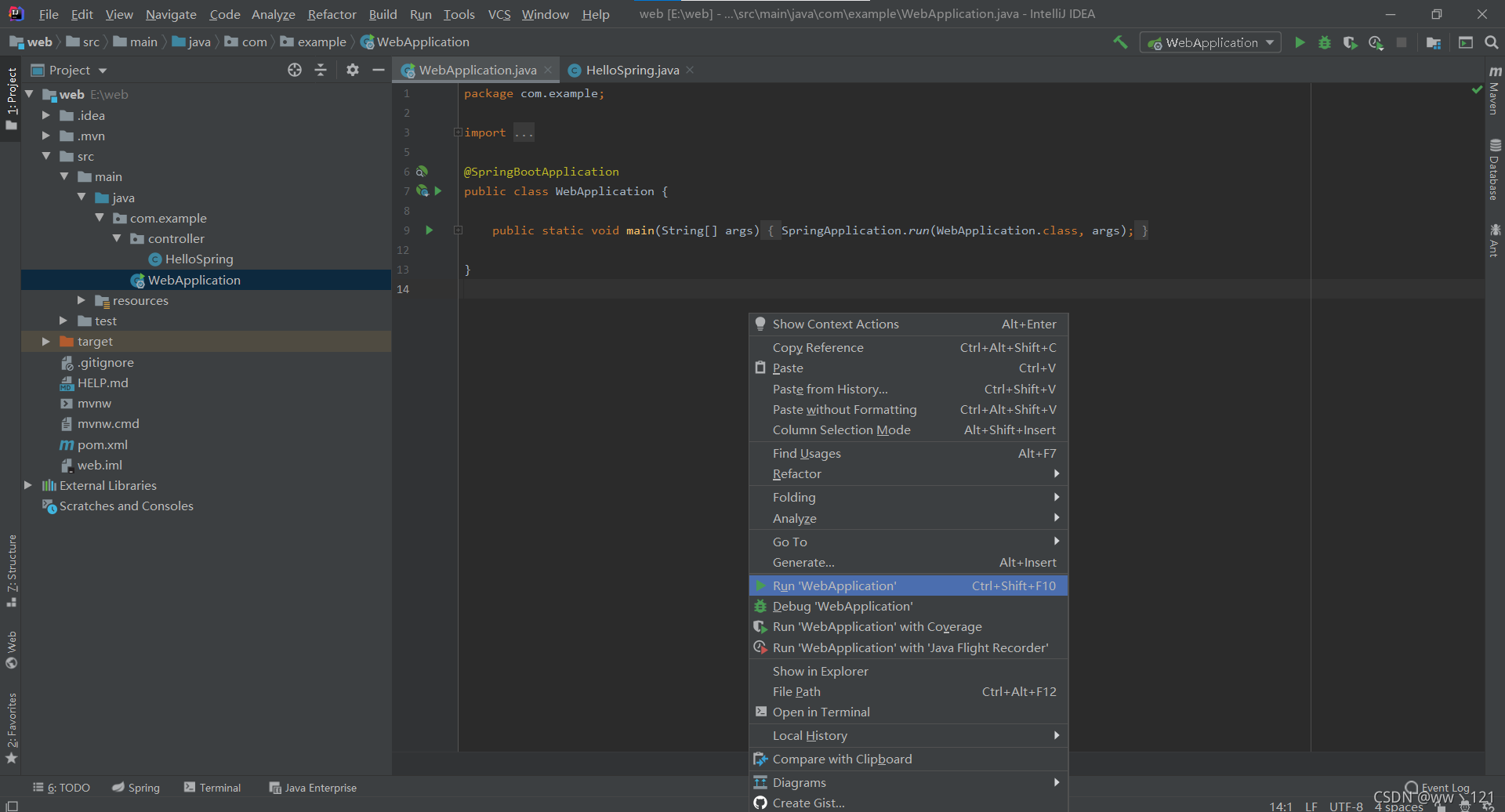This screenshot has width=1505, height=812.
Task: Open Project Structure toolbar icon
Action: pos(1434,42)
